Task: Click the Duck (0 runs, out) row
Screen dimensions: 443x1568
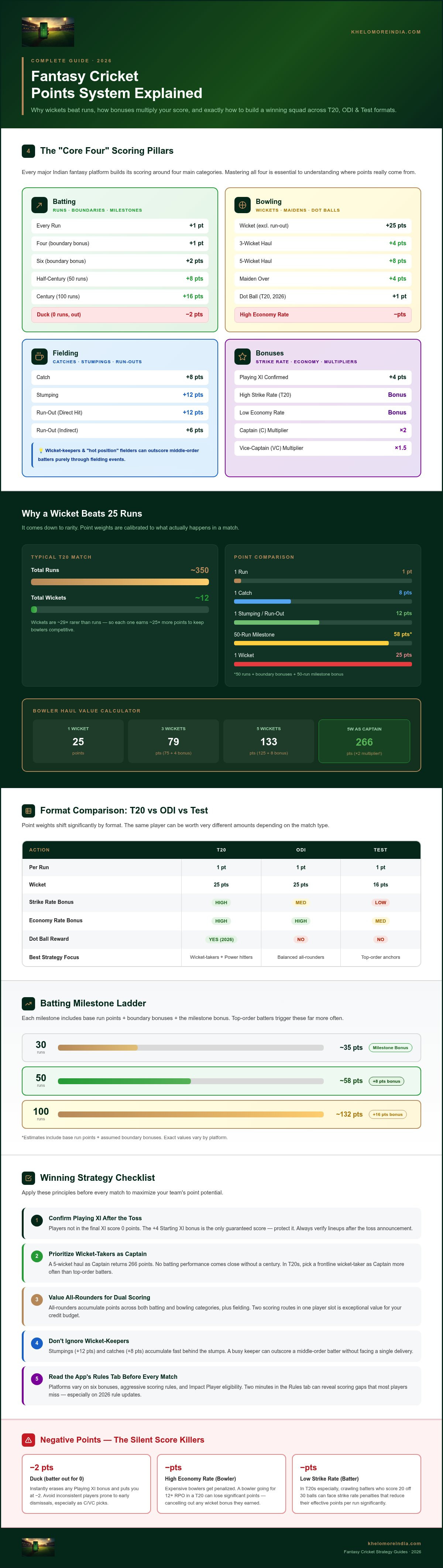Action: (120, 315)
